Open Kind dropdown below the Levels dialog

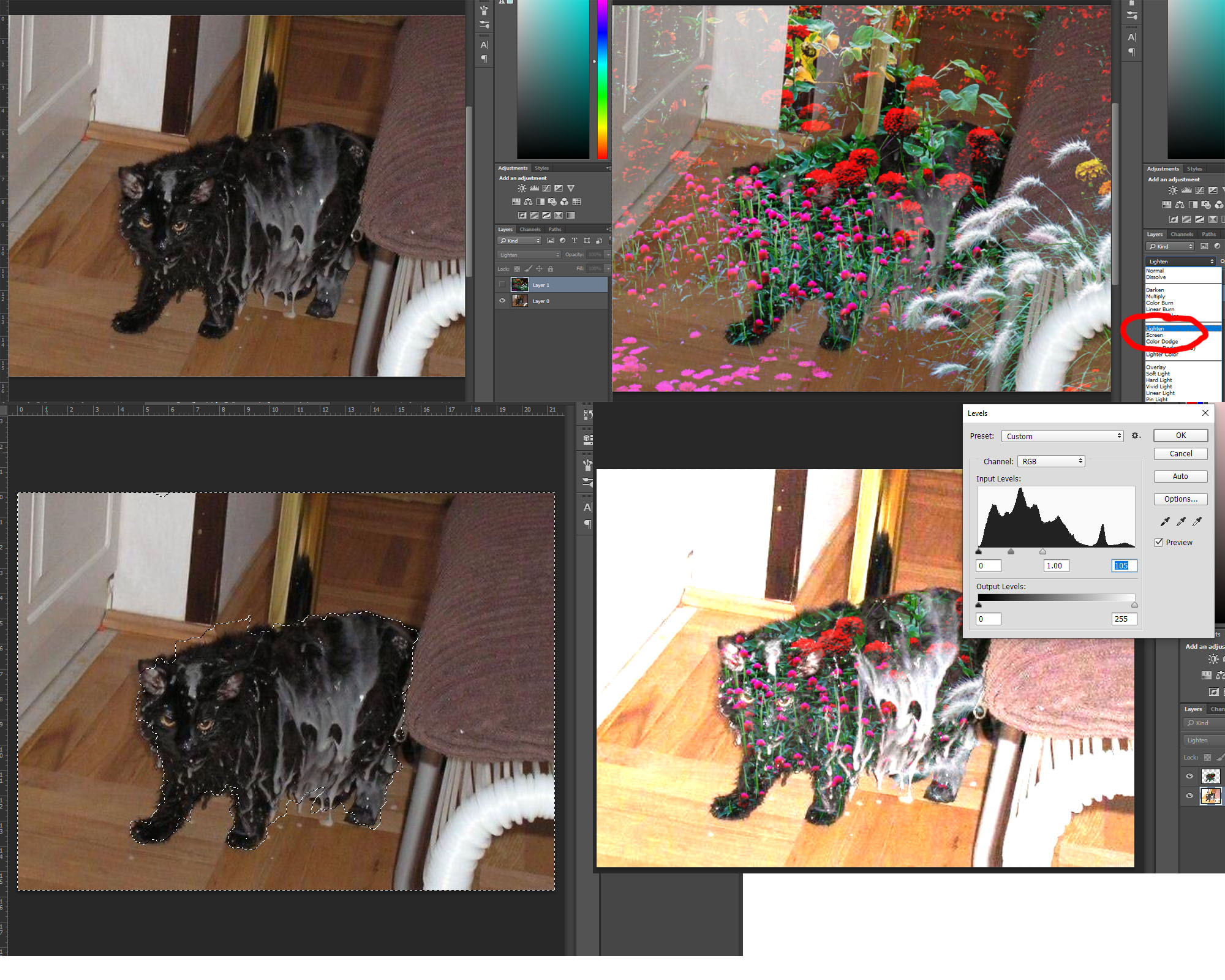pos(1204,723)
